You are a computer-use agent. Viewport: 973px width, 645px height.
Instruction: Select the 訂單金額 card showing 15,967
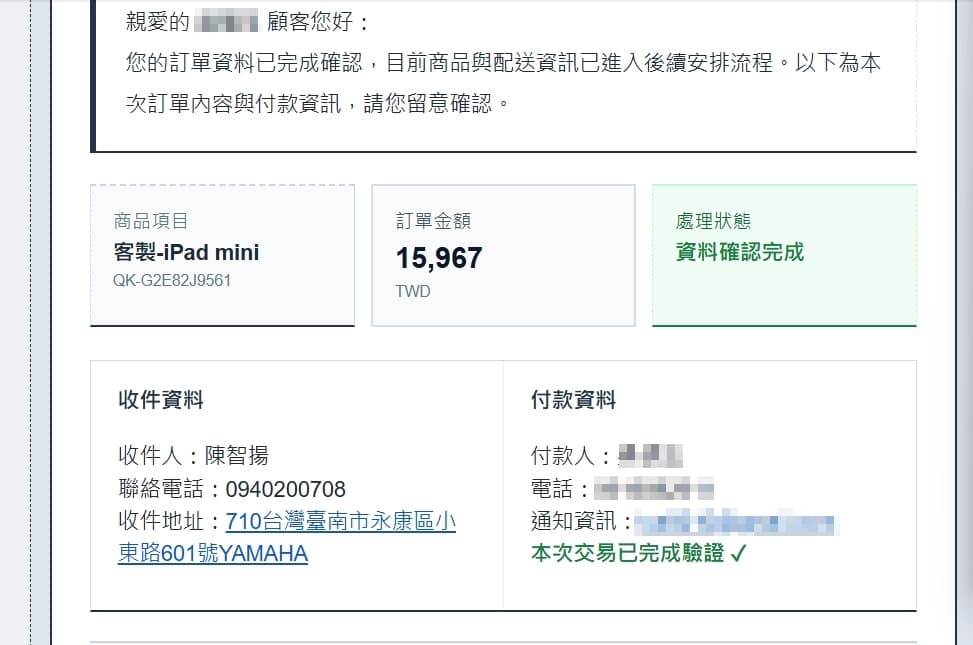(503, 255)
